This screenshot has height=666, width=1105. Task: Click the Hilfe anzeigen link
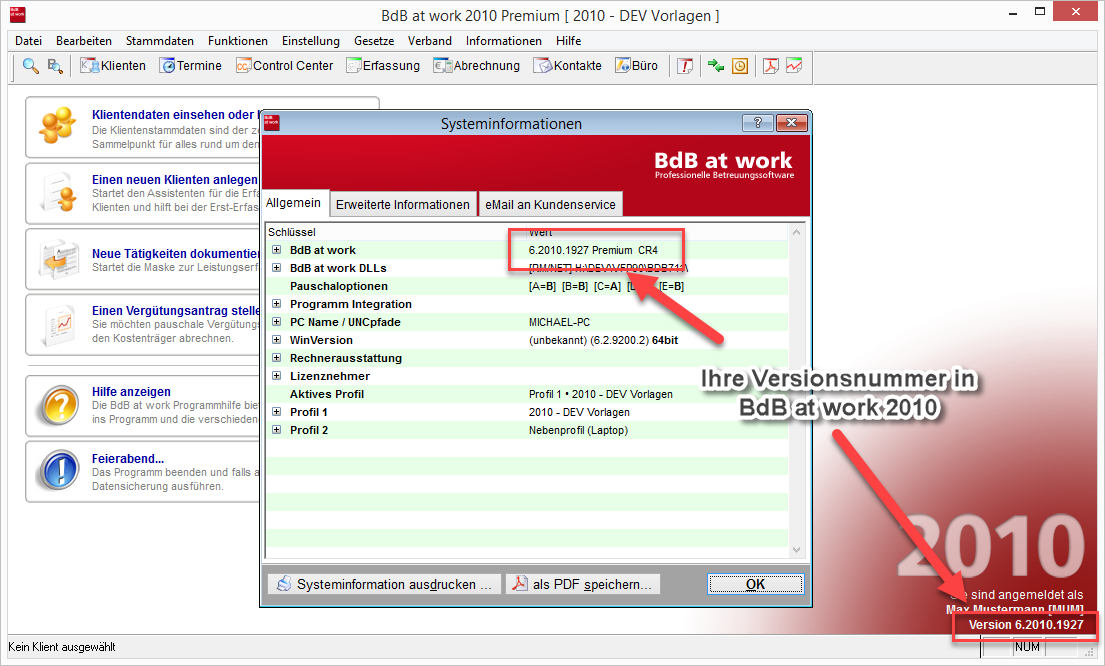pyautogui.click(x=131, y=392)
